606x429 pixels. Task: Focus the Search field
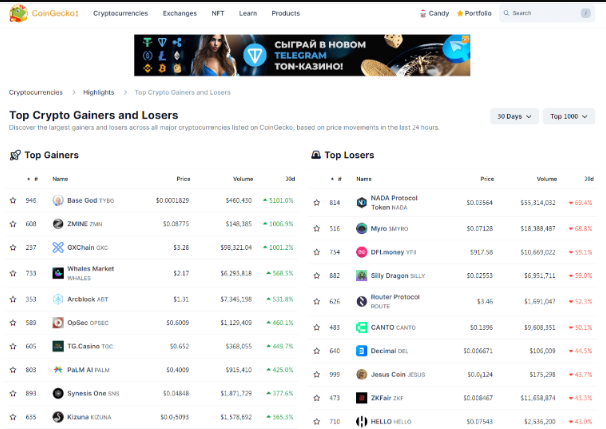click(546, 13)
